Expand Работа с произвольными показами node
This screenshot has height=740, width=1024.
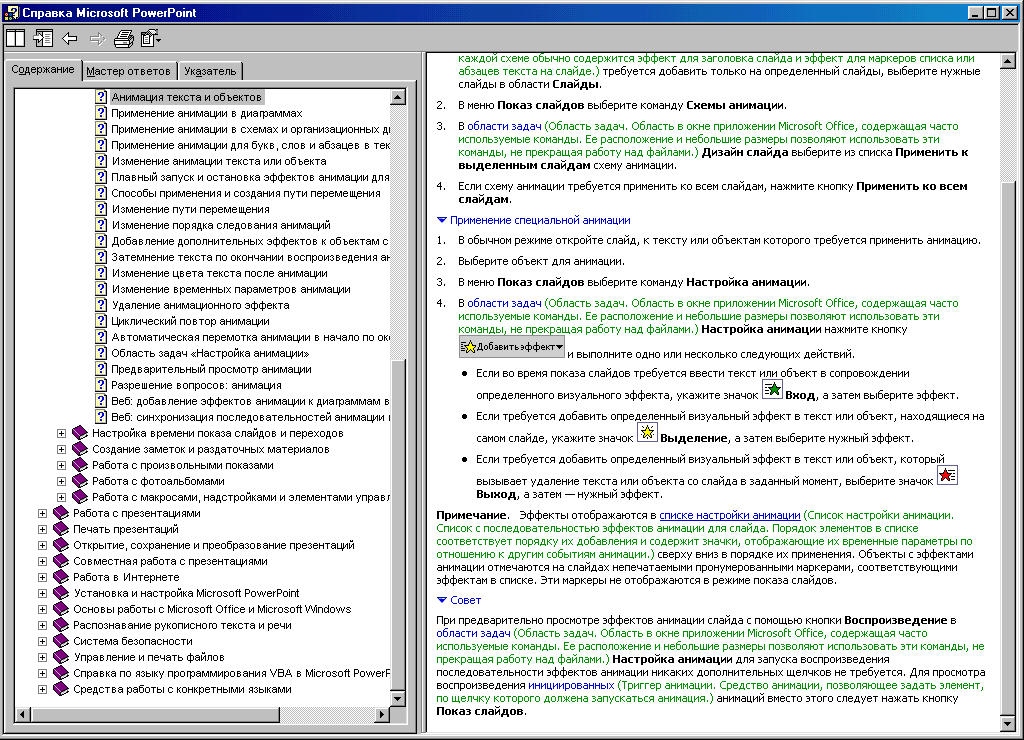click(61, 465)
